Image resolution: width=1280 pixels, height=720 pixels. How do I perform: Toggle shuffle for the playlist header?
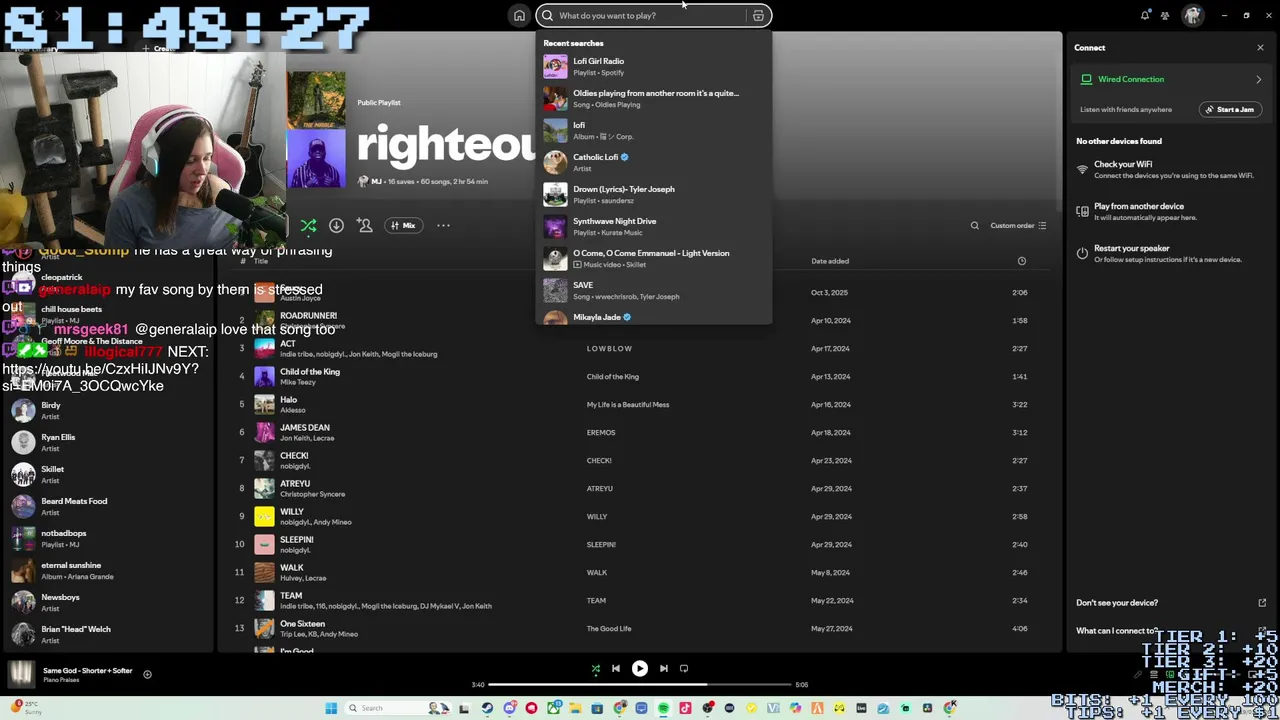tap(308, 225)
